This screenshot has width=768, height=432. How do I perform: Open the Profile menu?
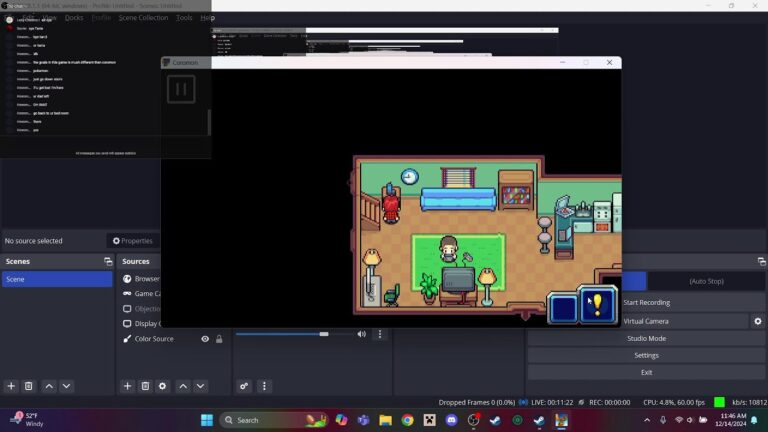101,18
